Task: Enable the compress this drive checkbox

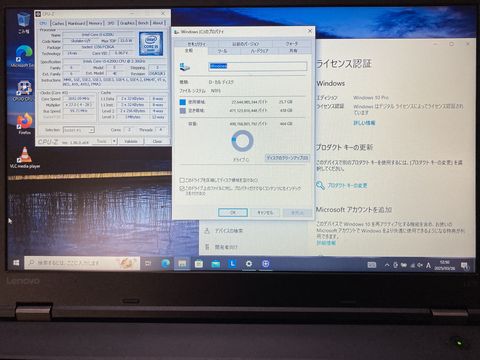Action: coord(182,180)
